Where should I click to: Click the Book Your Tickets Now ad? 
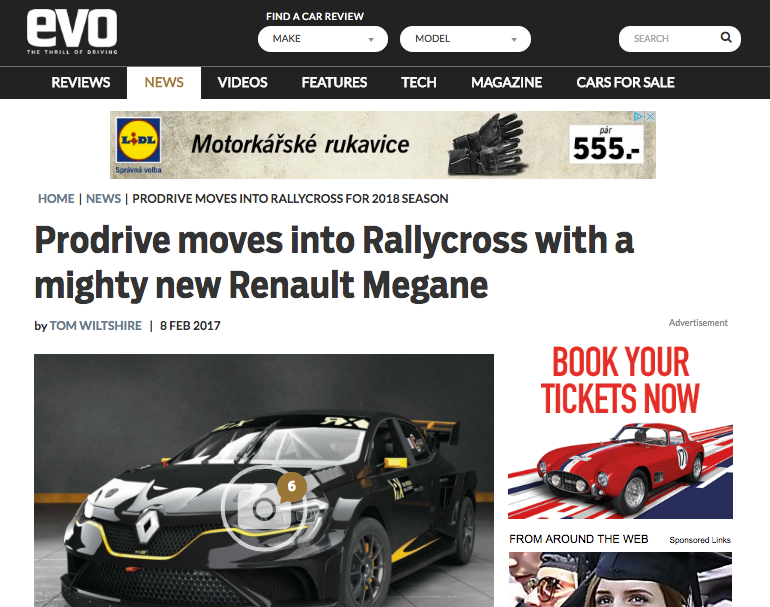620,431
